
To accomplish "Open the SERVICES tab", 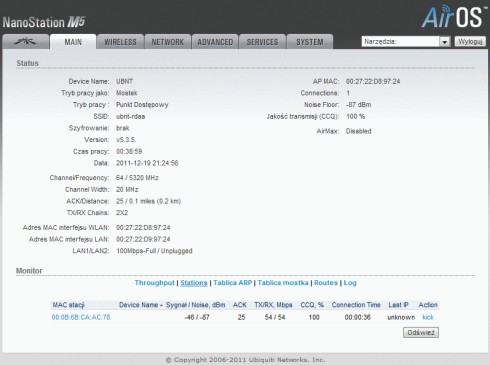I will [x=262, y=42].
